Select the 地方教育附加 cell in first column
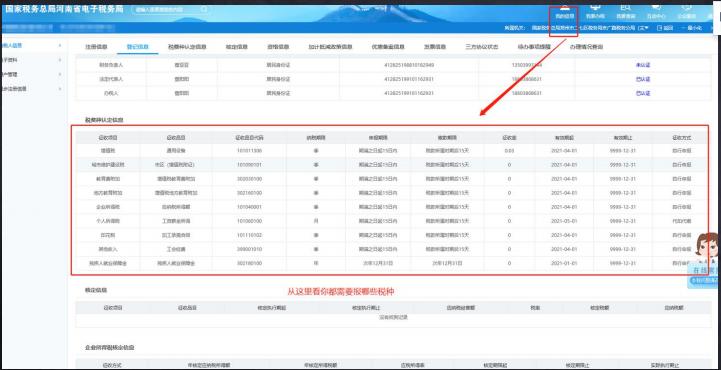Viewport: 721px width, 370px height. [x=108, y=193]
